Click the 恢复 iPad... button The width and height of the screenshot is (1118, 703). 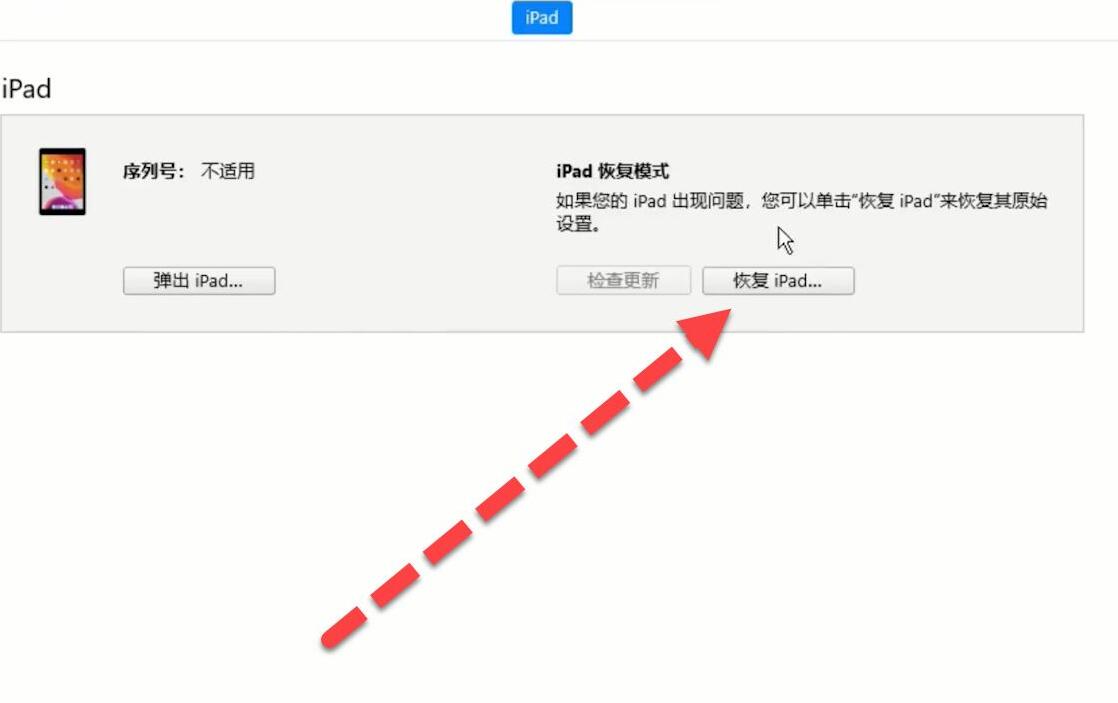pos(778,281)
